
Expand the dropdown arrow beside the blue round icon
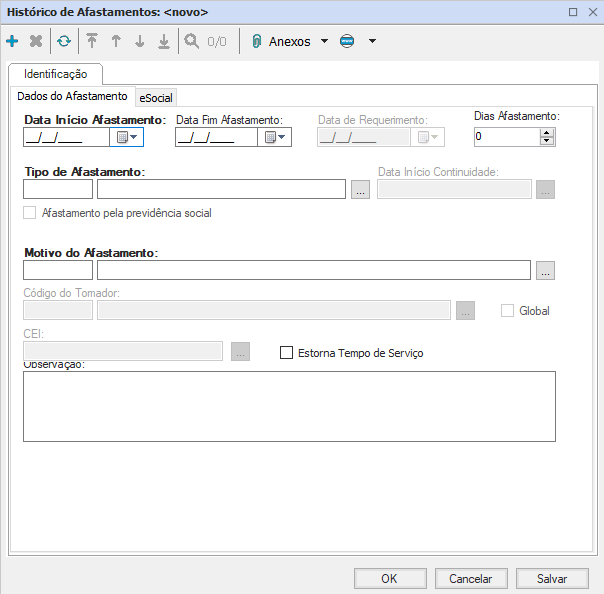[x=372, y=41]
